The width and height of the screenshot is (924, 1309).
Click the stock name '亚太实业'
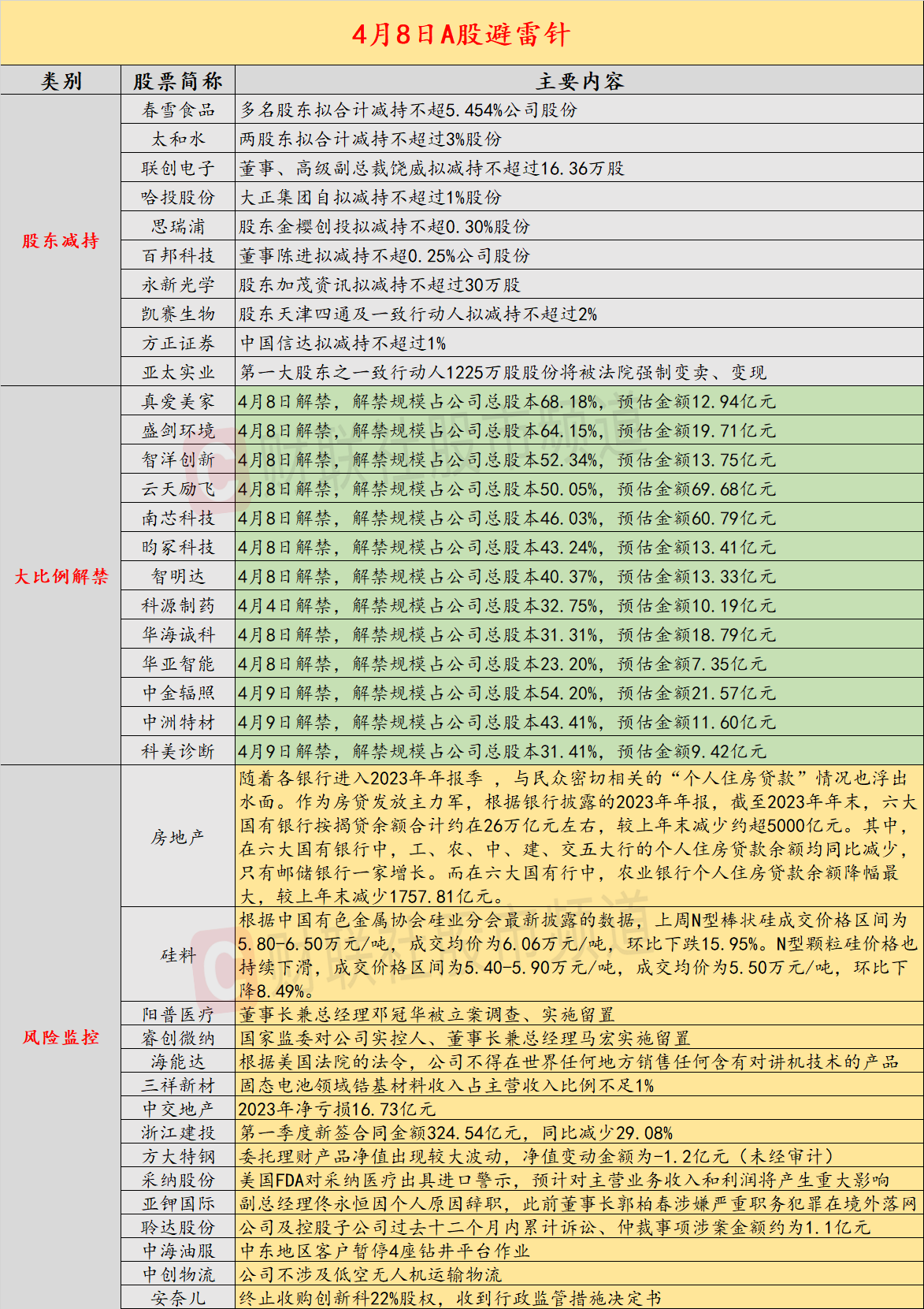point(178,373)
